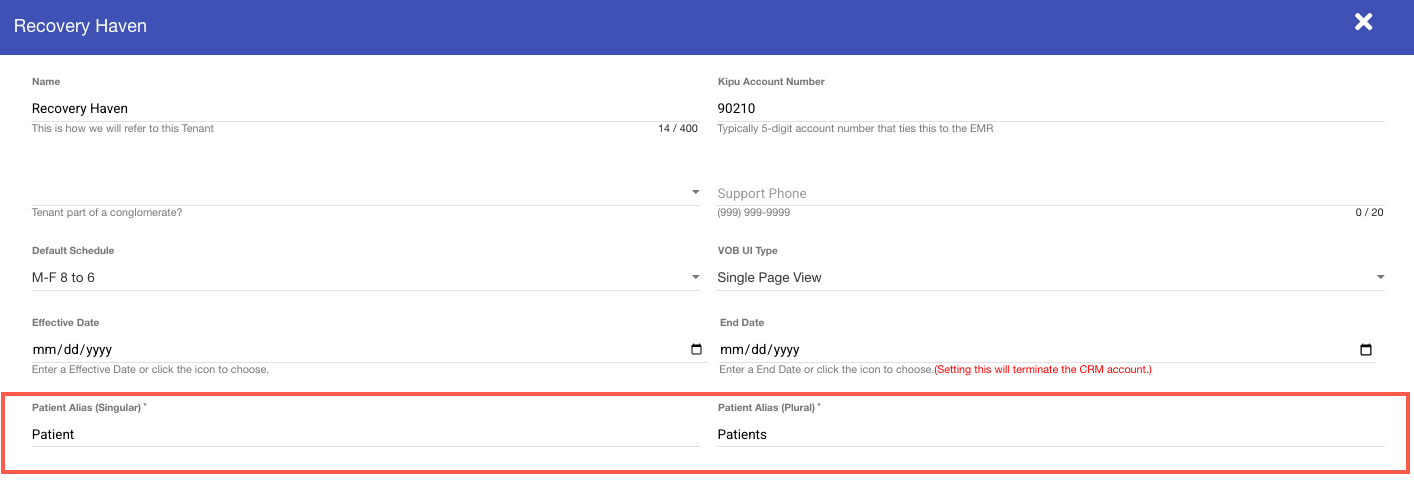
Task: Click the Name field containing Recovery Haven
Action: point(365,108)
